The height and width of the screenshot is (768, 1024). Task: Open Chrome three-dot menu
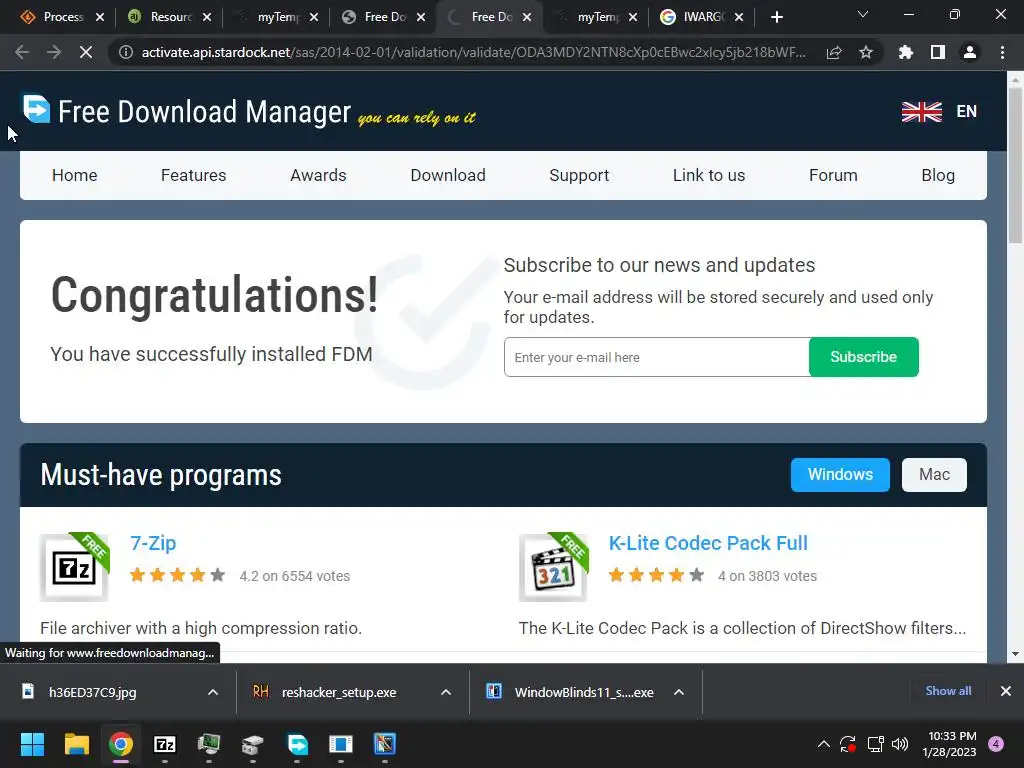pyautogui.click(x=1002, y=52)
